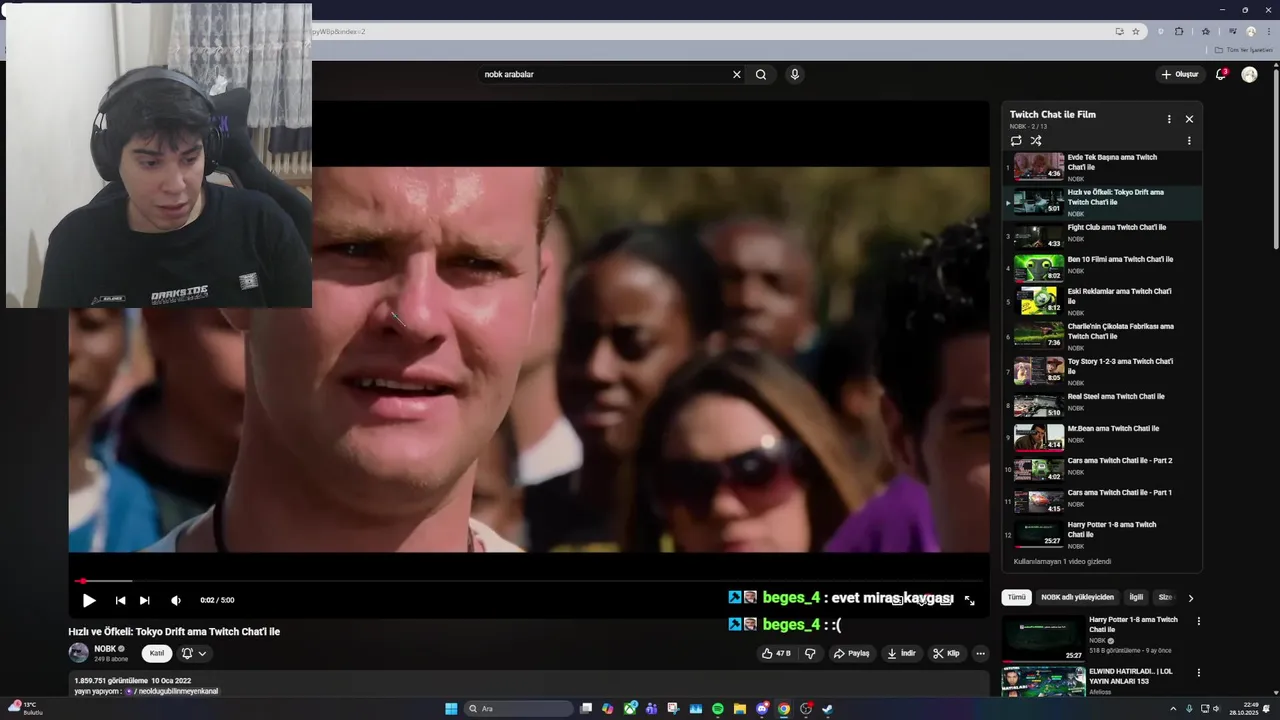Download the video with İndir
The height and width of the screenshot is (720, 1280).
[901, 653]
